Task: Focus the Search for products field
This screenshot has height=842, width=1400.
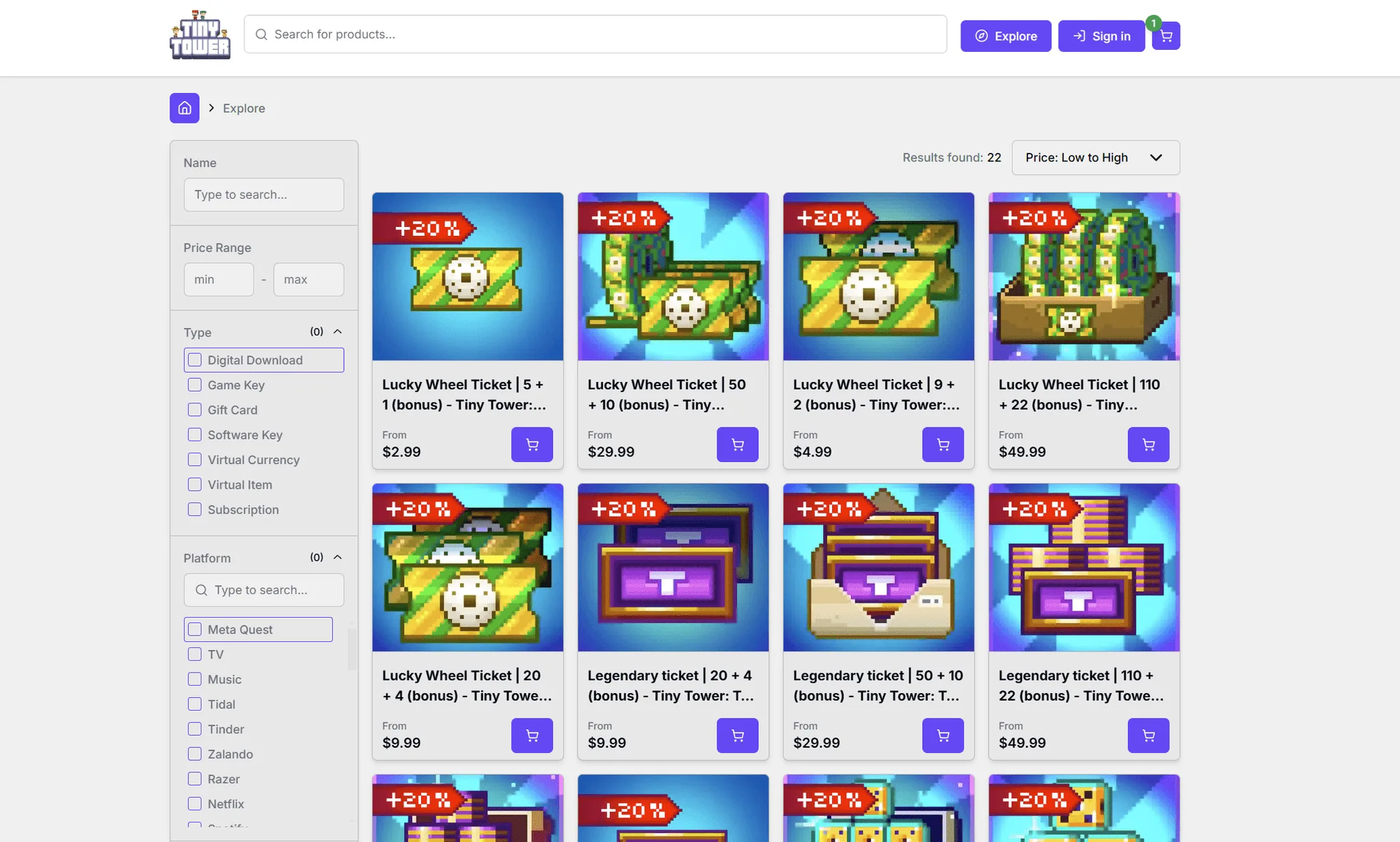Action: 595,34
